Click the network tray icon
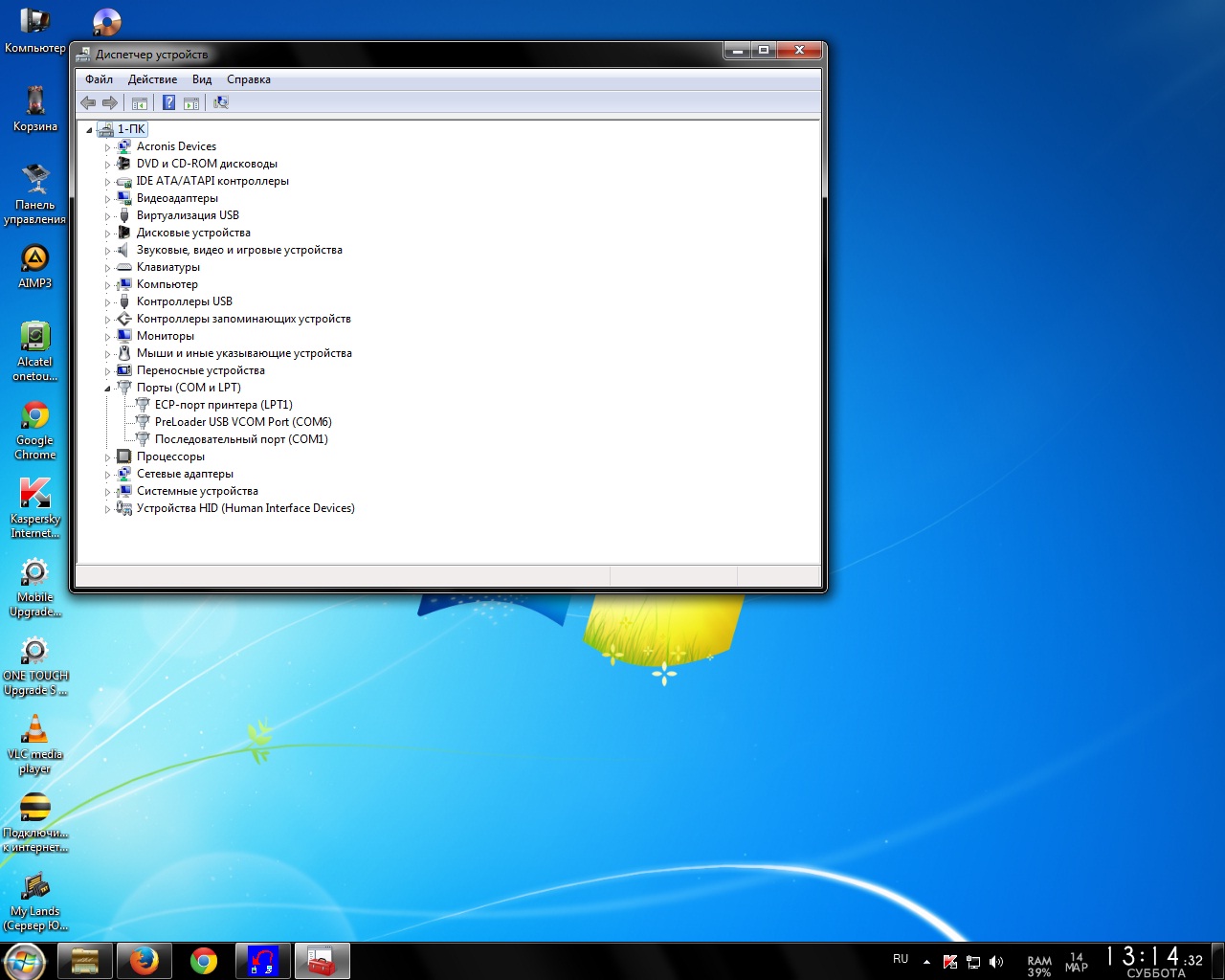The image size is (1225, 980). click(973, 962)
